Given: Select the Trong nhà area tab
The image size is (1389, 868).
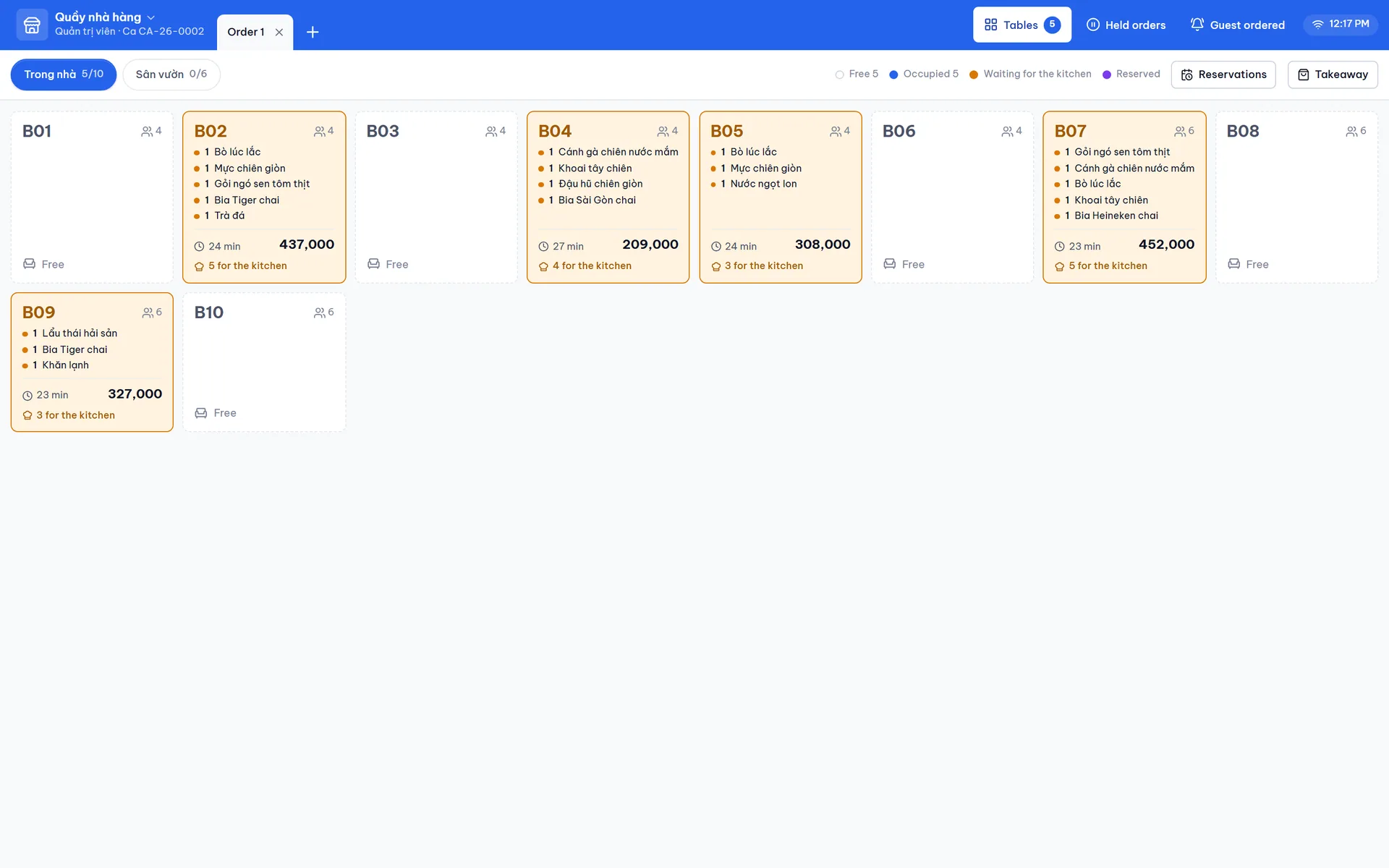Looking at the screenshot, I should (64, 75).
